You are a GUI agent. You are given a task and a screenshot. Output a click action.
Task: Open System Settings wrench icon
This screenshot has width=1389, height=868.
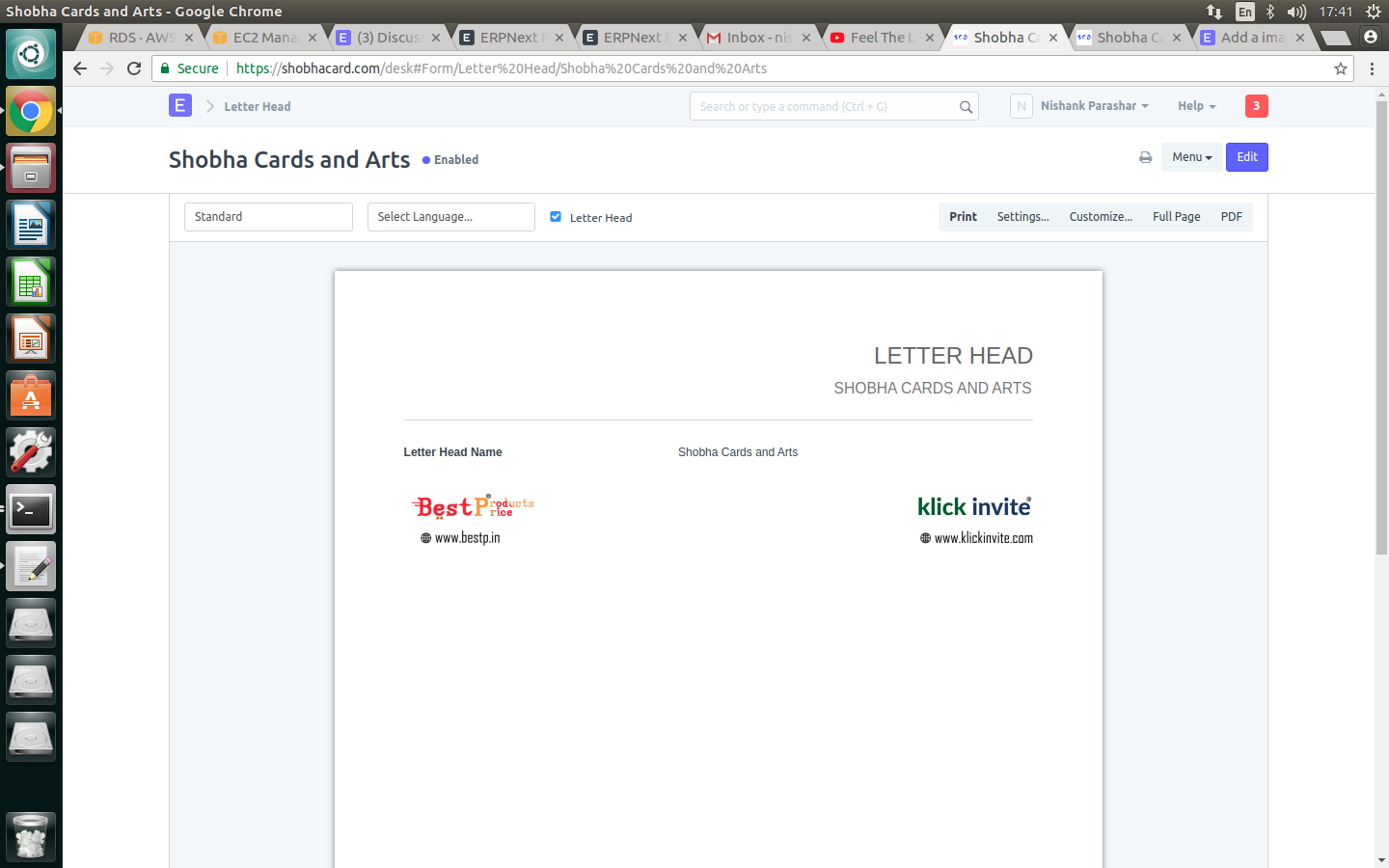(31, 452)
